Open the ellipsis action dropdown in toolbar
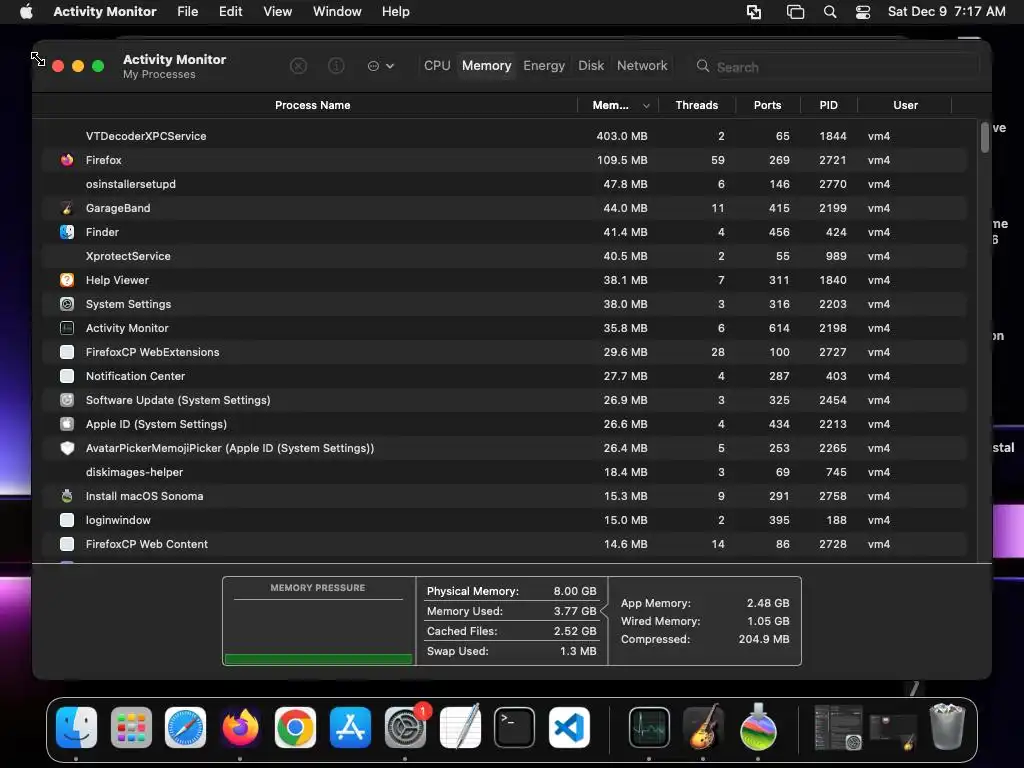 click(381, 66)
